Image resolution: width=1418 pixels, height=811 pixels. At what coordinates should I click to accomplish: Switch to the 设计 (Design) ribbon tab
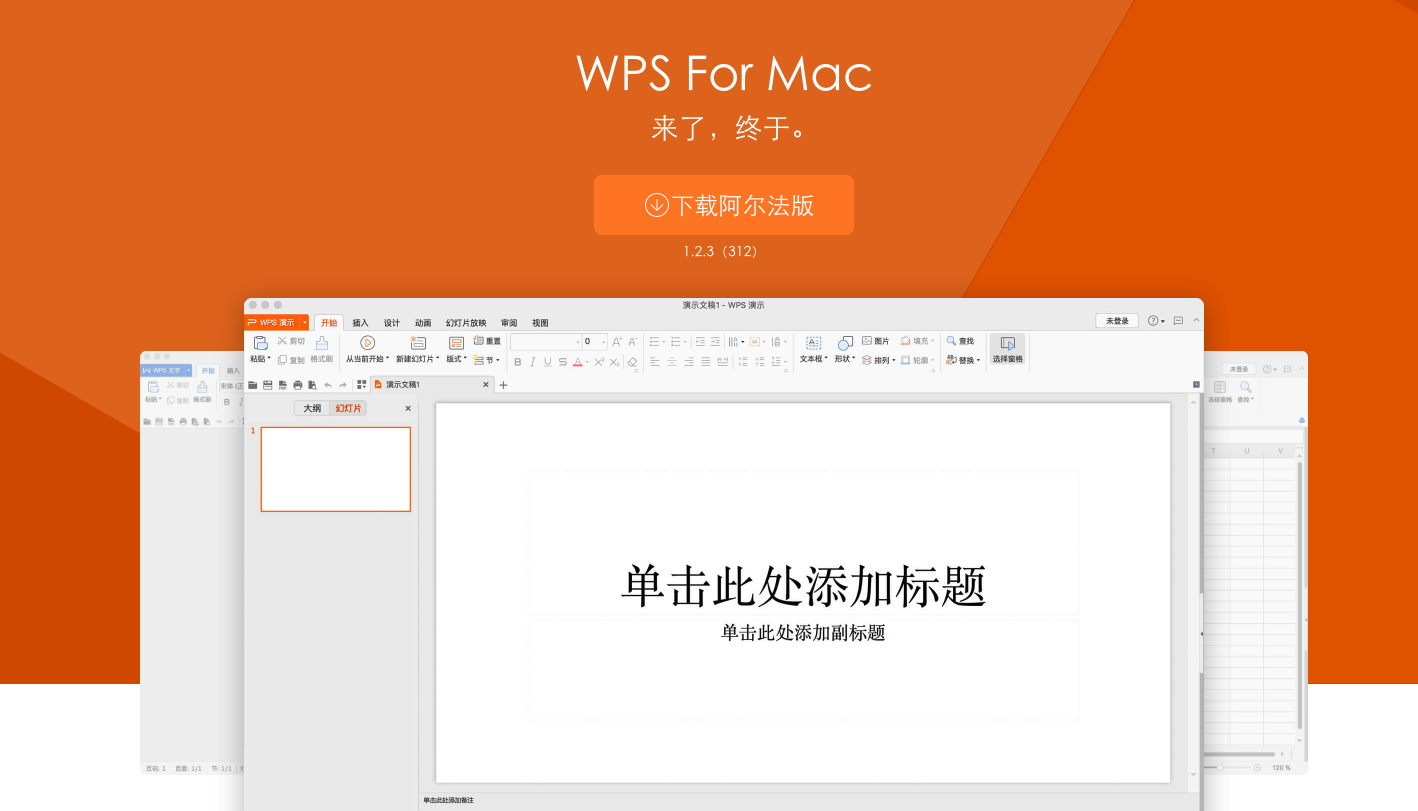click(x=392, y=323)
